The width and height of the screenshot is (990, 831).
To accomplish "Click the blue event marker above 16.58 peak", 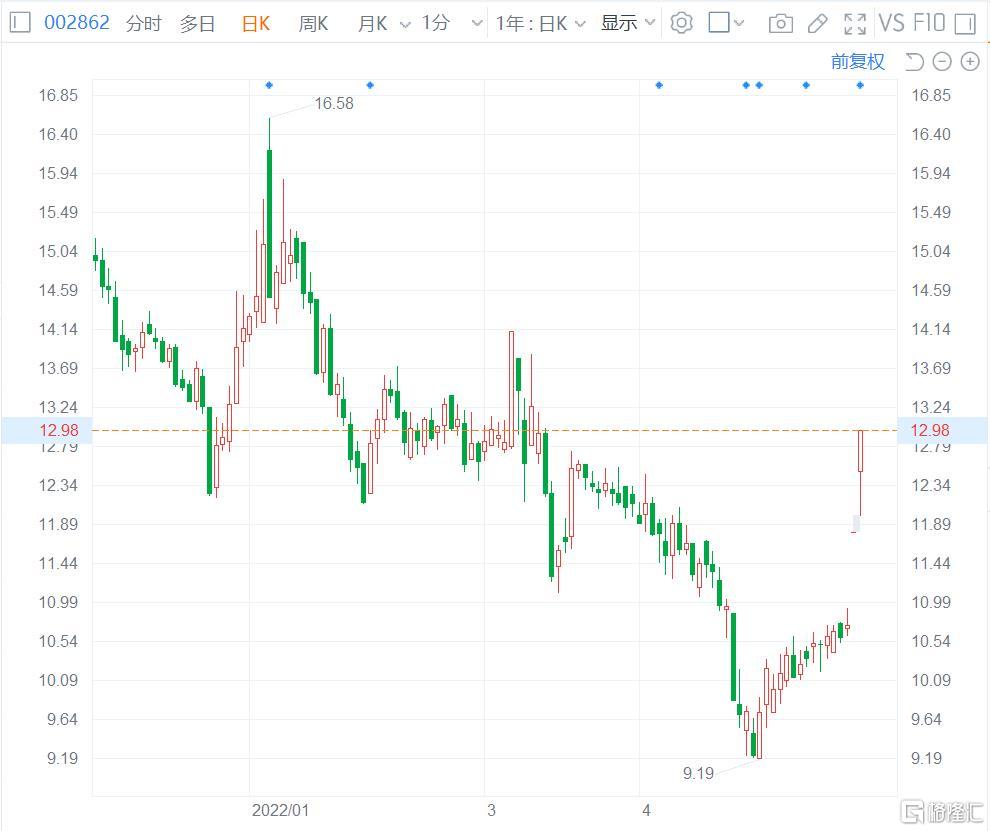I will pos(269,85).
